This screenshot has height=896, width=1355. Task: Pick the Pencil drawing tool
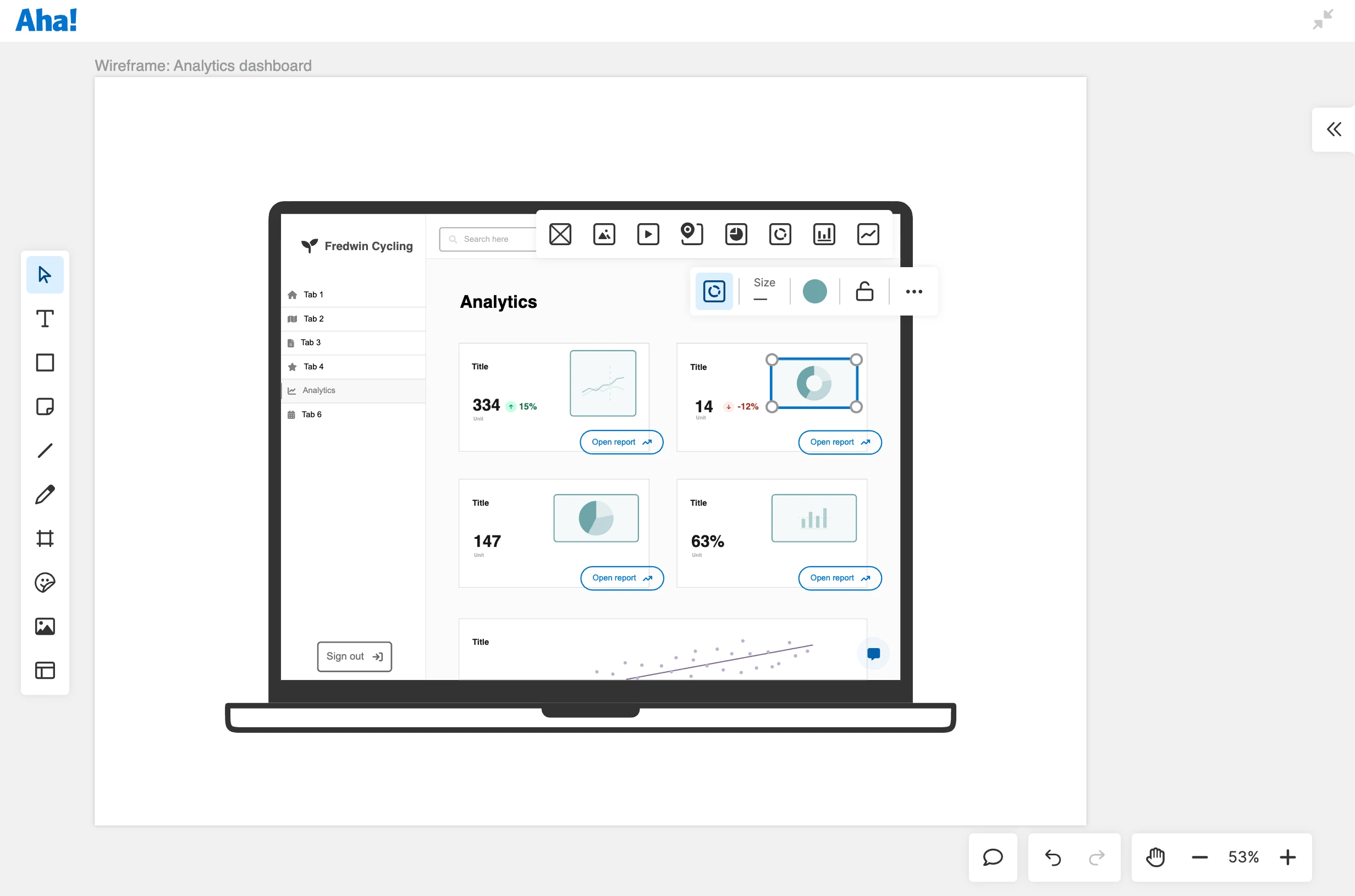pyautogui.click(x=45, y=494)
